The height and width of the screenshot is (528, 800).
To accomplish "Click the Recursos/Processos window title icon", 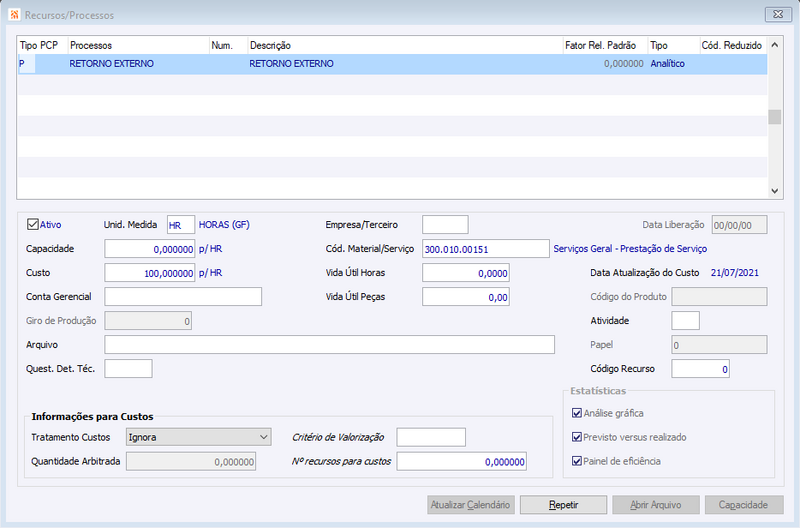I will point(12,15).
